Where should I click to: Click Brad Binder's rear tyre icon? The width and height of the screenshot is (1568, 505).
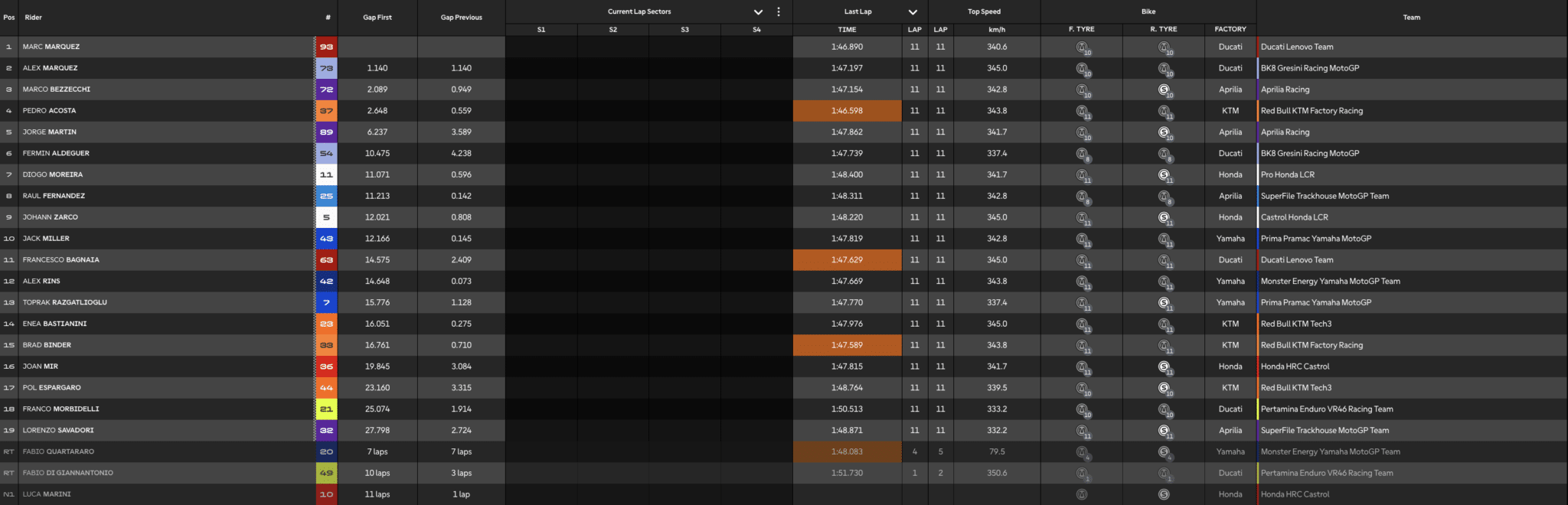1164,345
